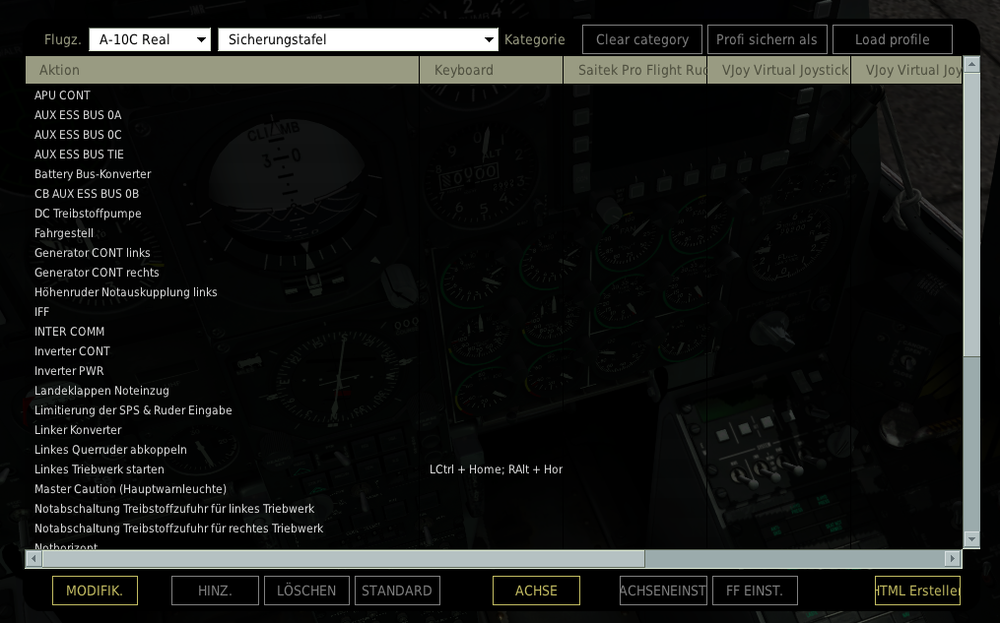Image resolution: width=1000 pixels, height=623 pixels.
Task: Select the AUX ESS BUS 0A row
Action: click(494, 115)
